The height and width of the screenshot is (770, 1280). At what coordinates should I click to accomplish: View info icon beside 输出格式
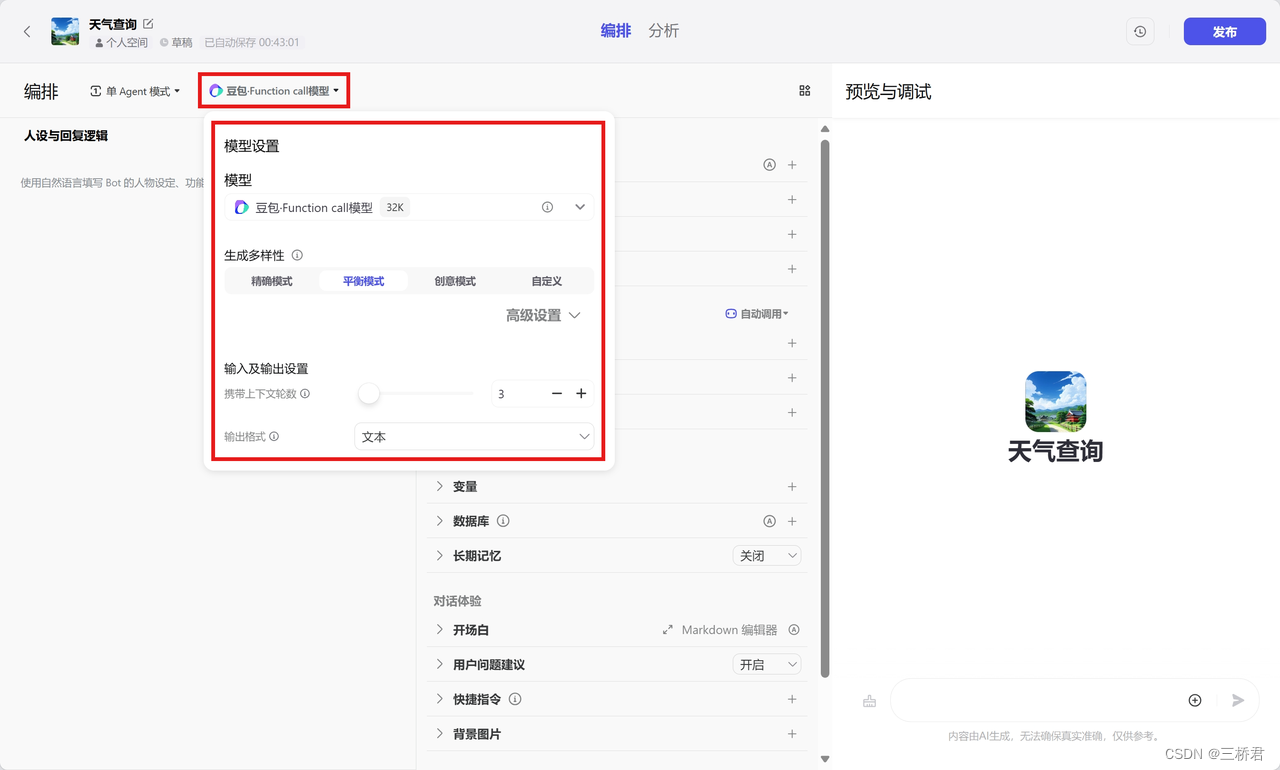(274, 437)
